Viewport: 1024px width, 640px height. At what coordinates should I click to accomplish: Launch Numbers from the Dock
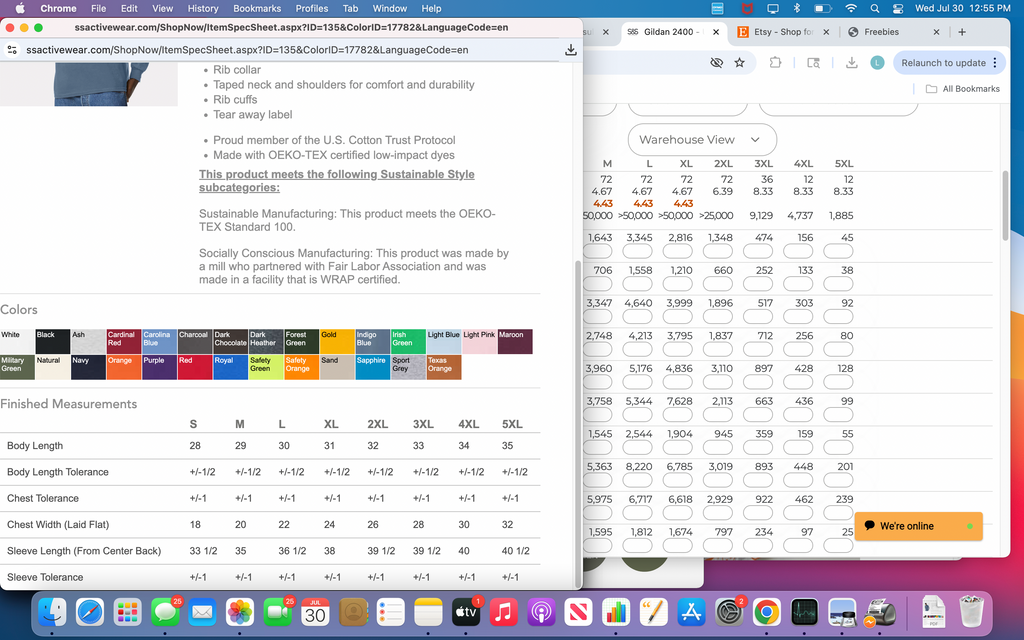coord(616,613)
